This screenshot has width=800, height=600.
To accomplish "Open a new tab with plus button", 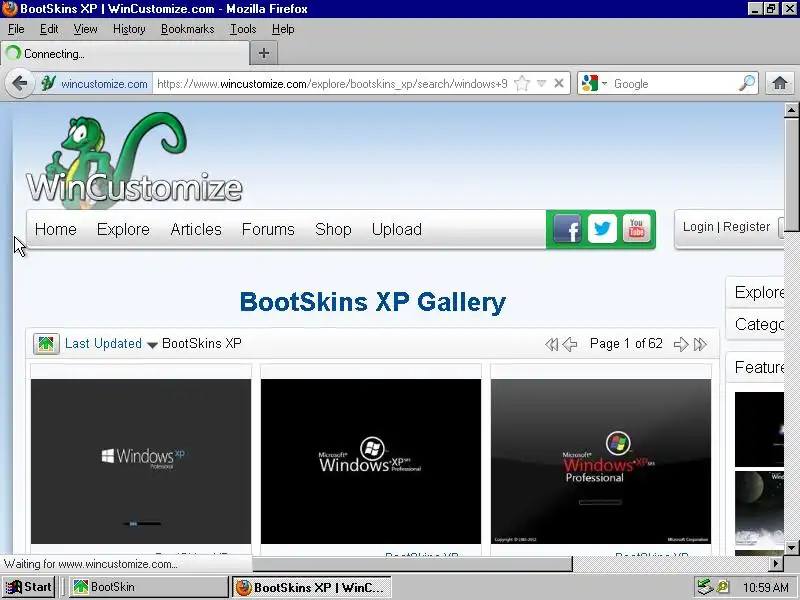I will [264, 53].
